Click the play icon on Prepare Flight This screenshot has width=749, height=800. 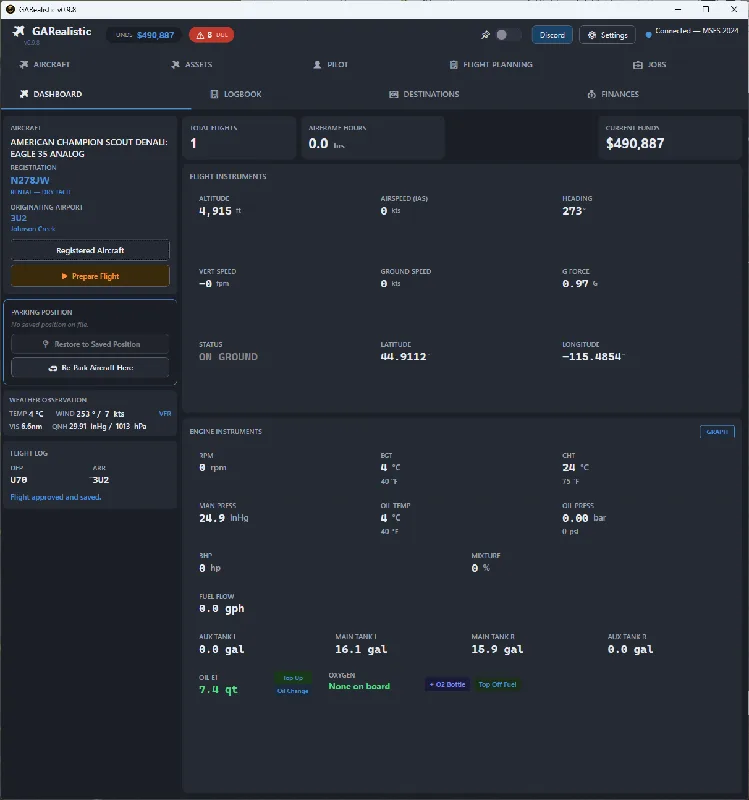[64, 276]
